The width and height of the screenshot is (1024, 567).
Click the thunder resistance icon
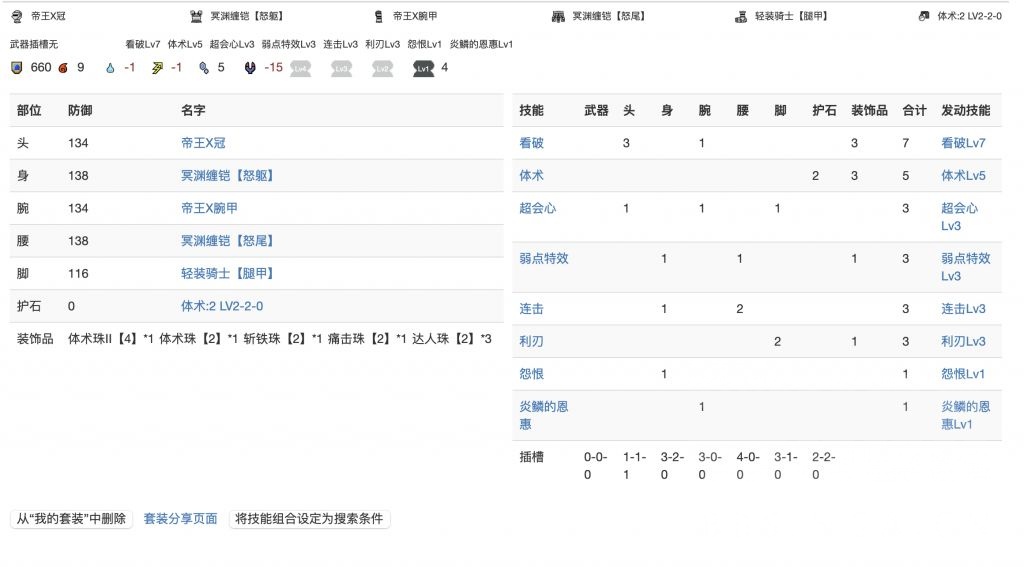pos(157,68)
